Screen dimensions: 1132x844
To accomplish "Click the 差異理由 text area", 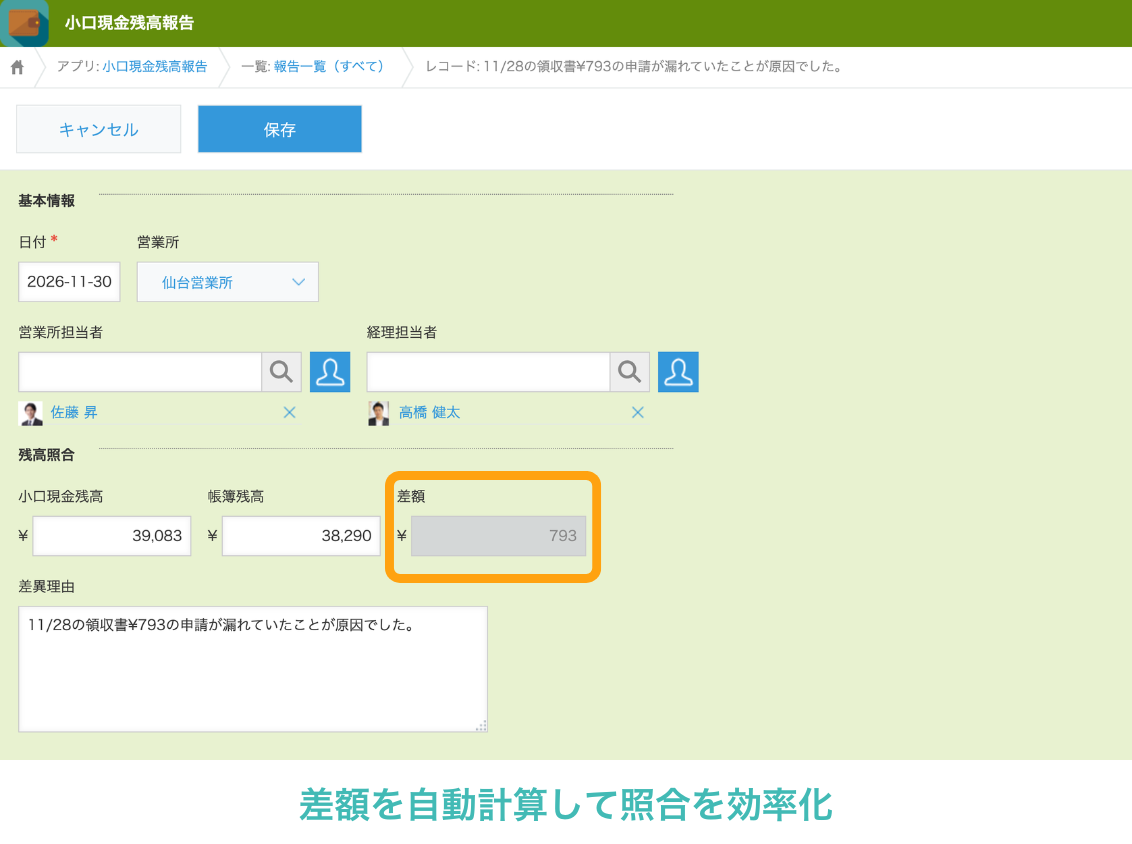I will point(253,669).
